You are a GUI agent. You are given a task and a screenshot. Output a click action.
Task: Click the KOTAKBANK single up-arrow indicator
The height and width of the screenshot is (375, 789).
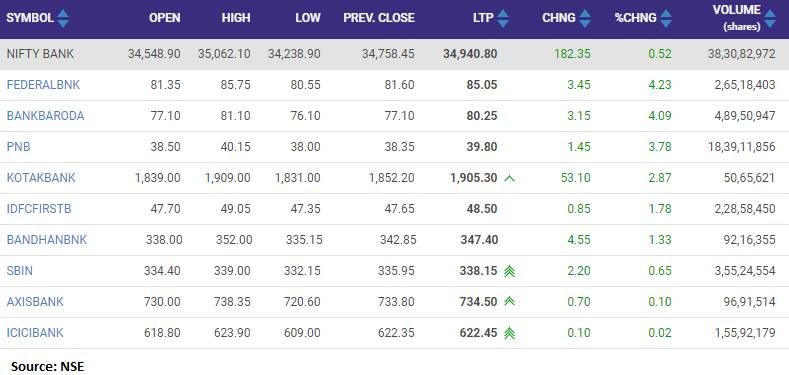(510, 178)
